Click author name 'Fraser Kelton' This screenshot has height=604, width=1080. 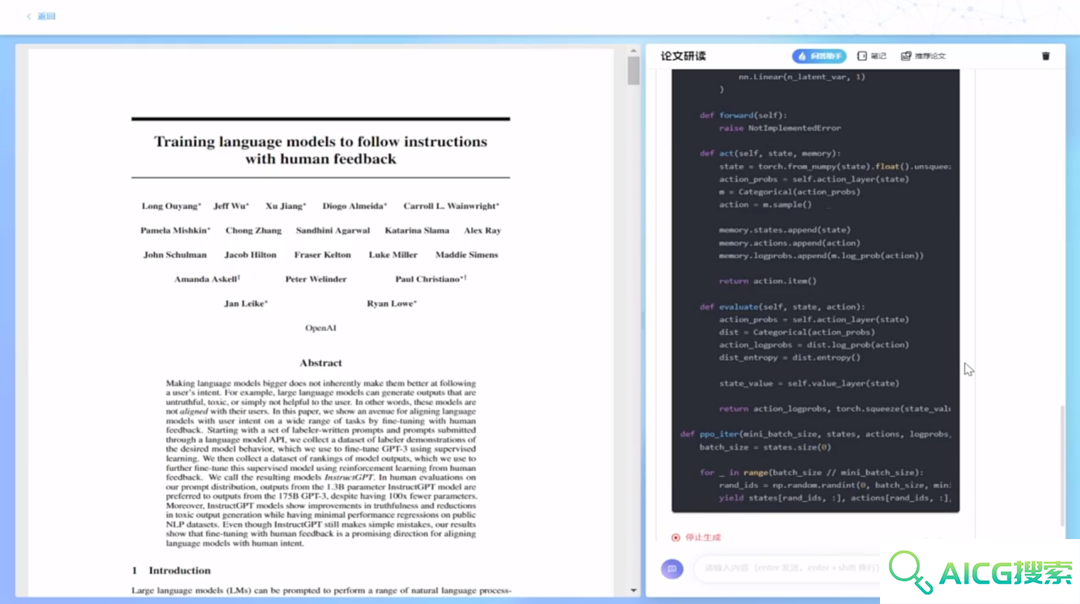(x=322, y=255)
